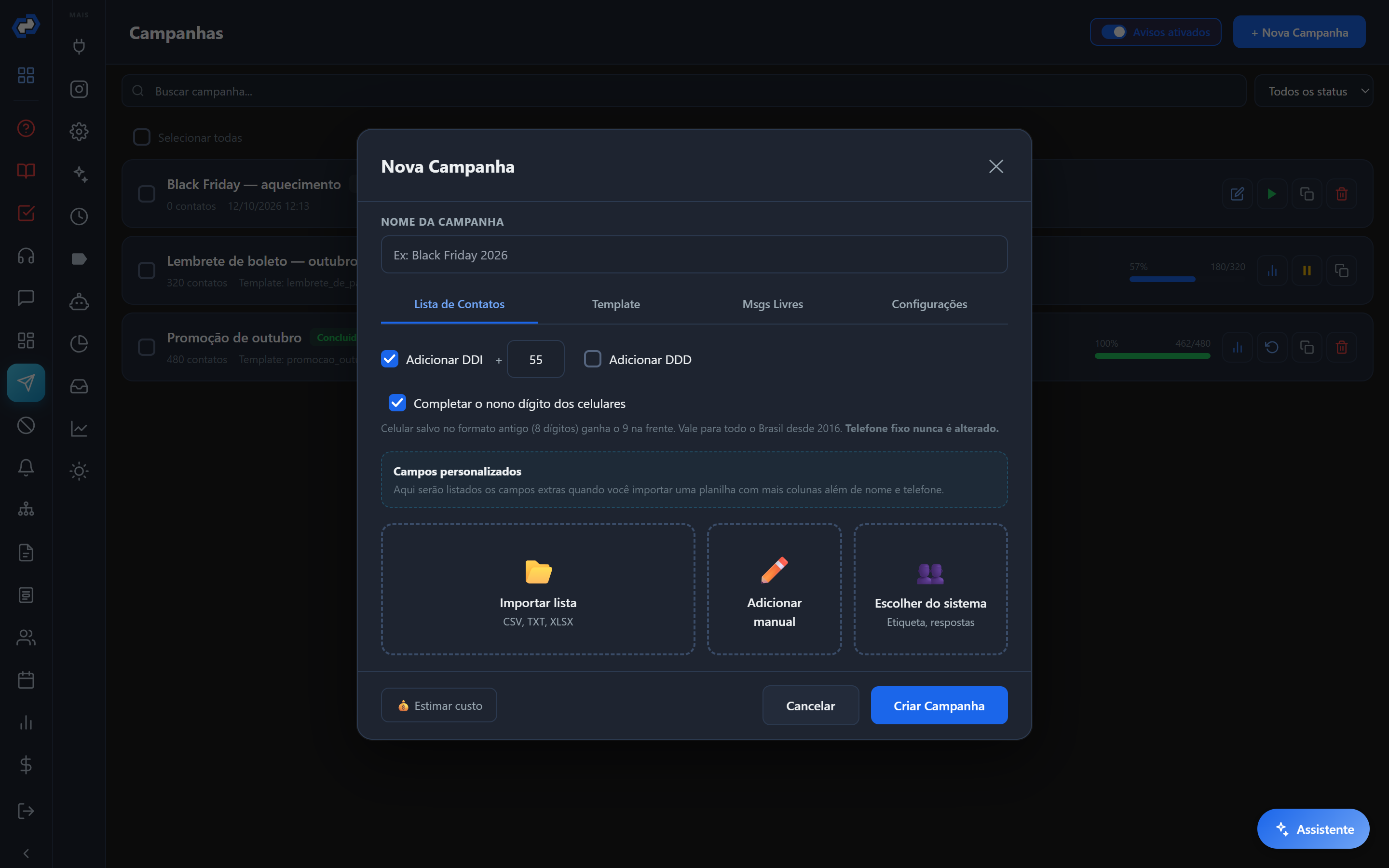Open the calendar icon in sidebar

click(26, 680)
